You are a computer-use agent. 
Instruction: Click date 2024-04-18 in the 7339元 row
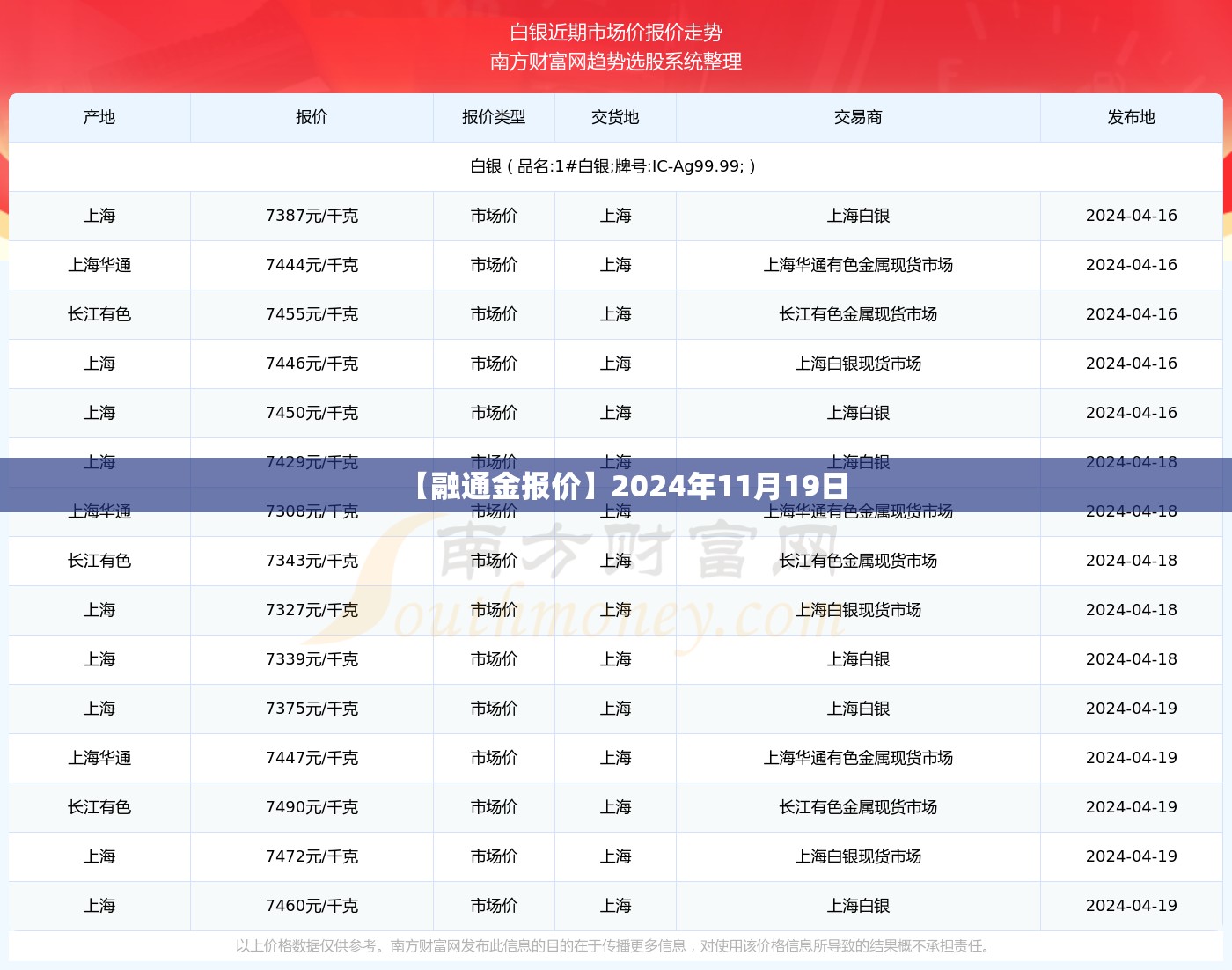(x=1131, y=659)
